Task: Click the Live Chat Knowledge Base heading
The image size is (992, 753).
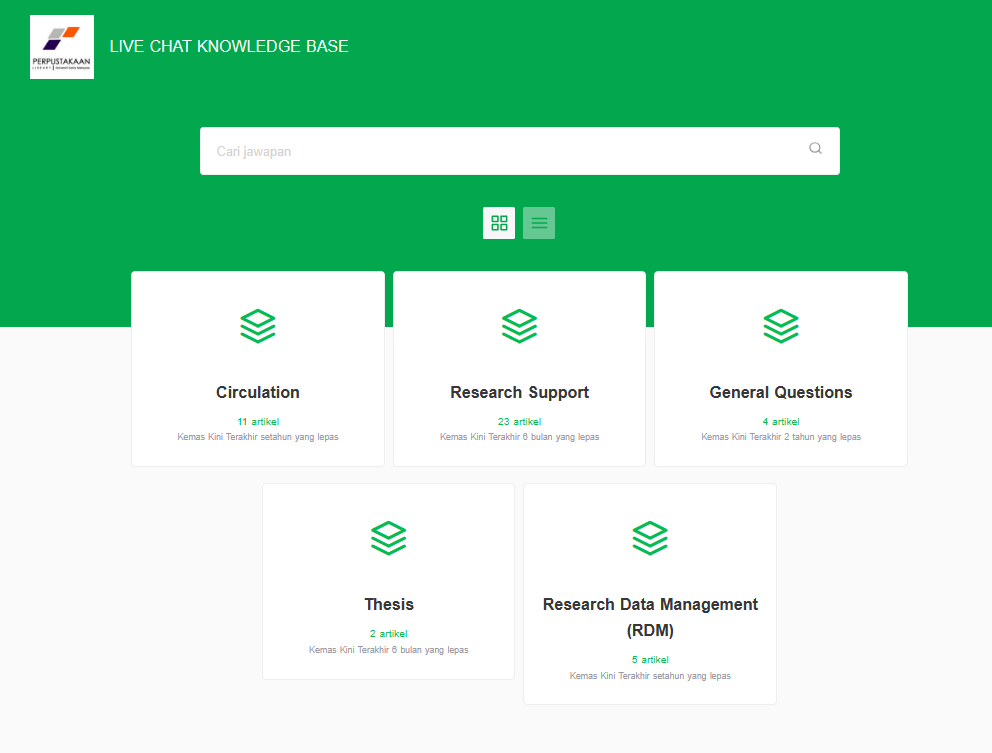Action: coord(229,46)
